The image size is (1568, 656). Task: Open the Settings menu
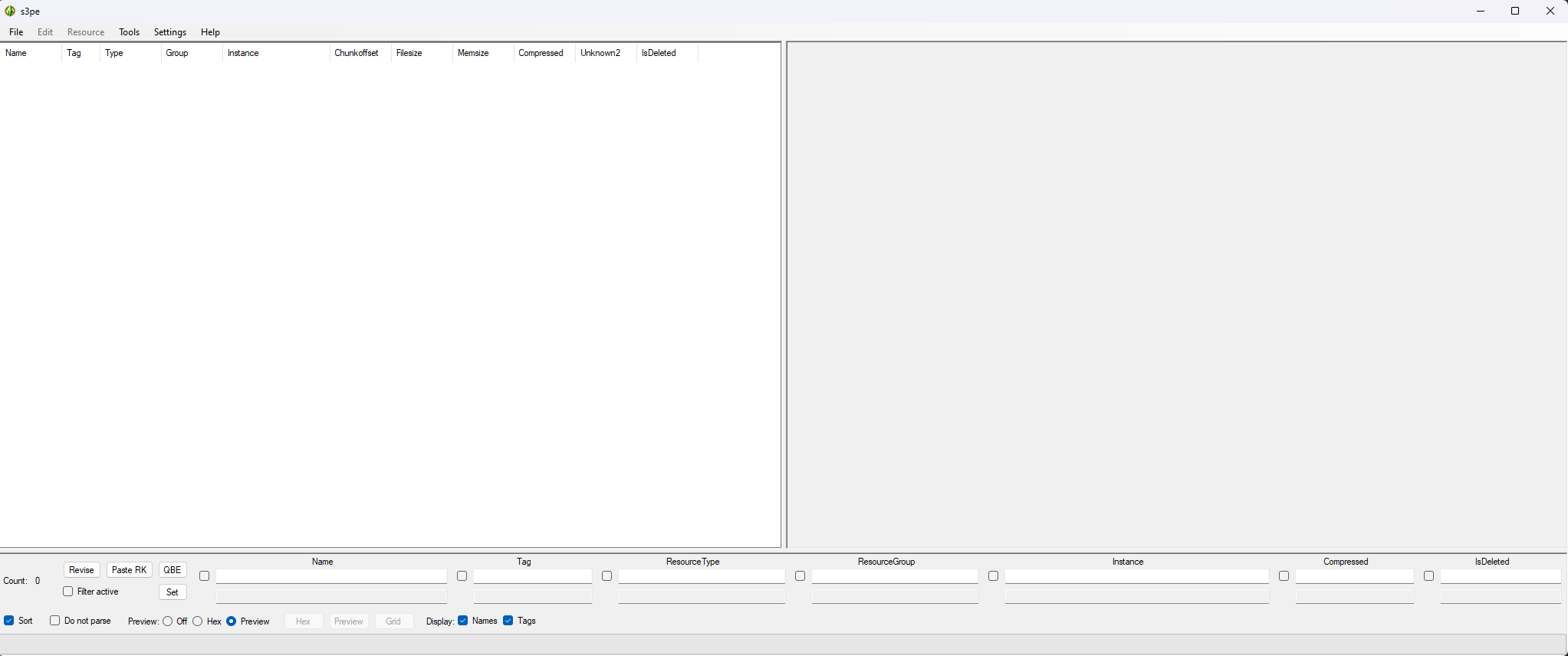tap(170, 32)
